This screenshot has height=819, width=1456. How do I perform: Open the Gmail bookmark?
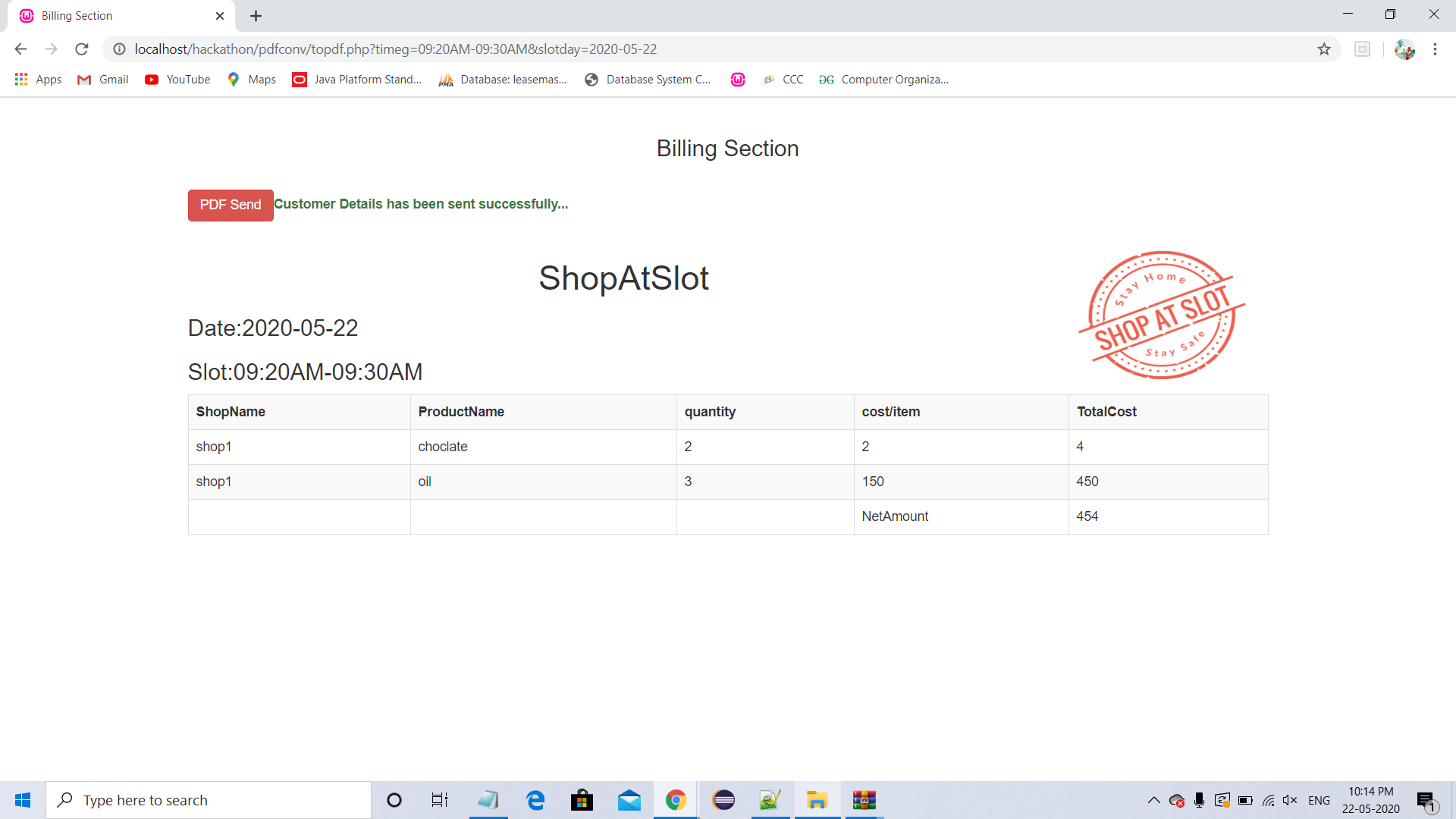tap(103, 80)
